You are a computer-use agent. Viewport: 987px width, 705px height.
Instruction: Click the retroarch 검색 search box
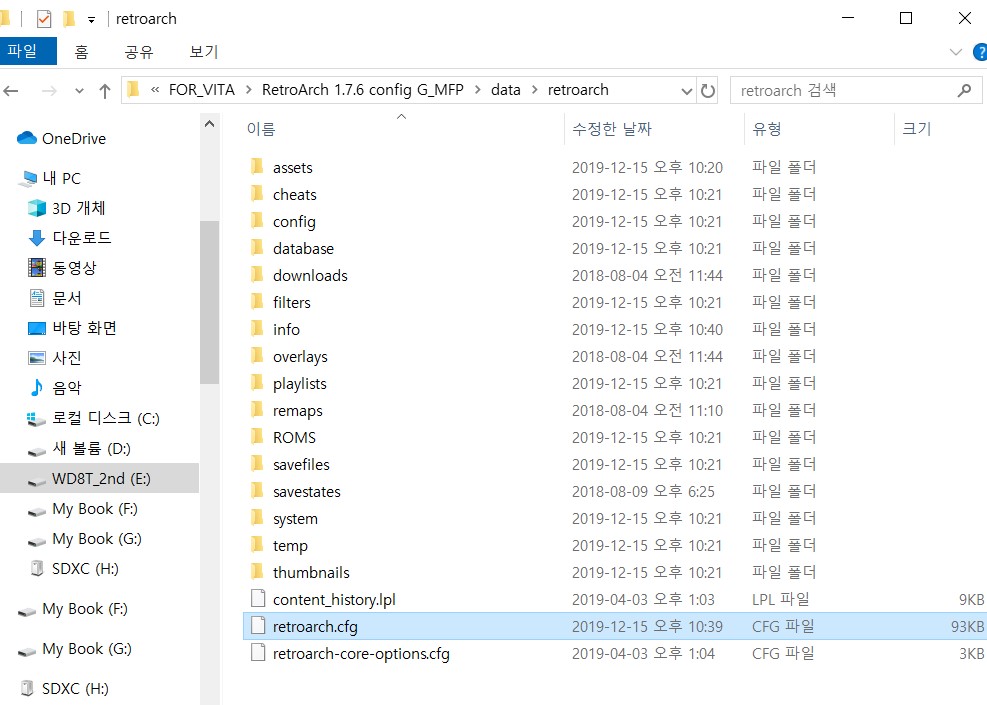point(855,91)
